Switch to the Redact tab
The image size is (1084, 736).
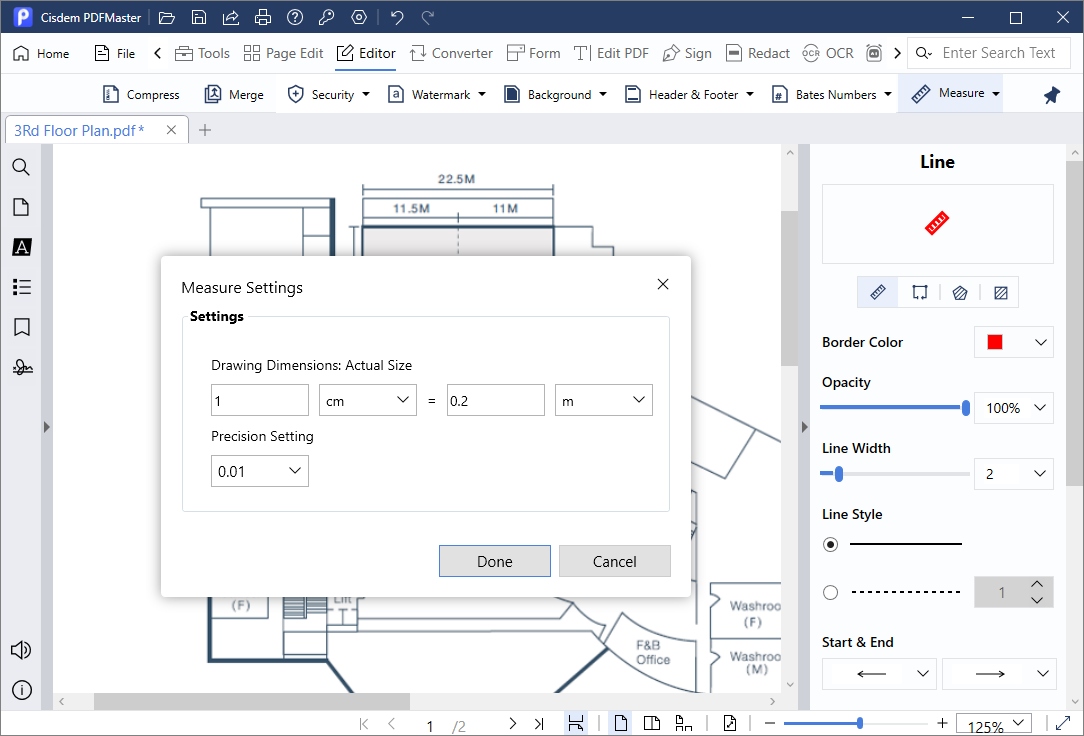click(x=758, y=53)
